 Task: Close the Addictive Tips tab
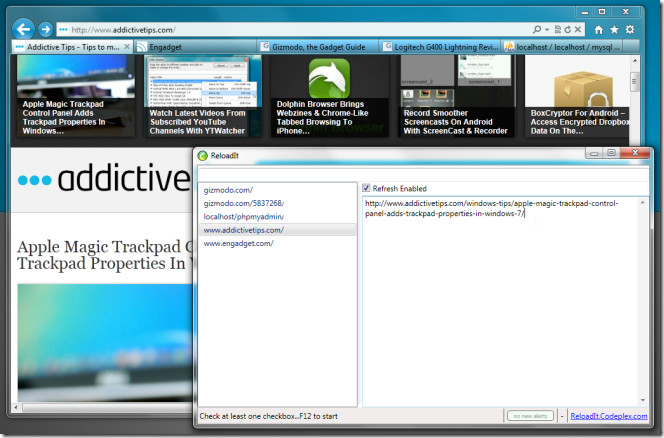[x=127, y=47]
